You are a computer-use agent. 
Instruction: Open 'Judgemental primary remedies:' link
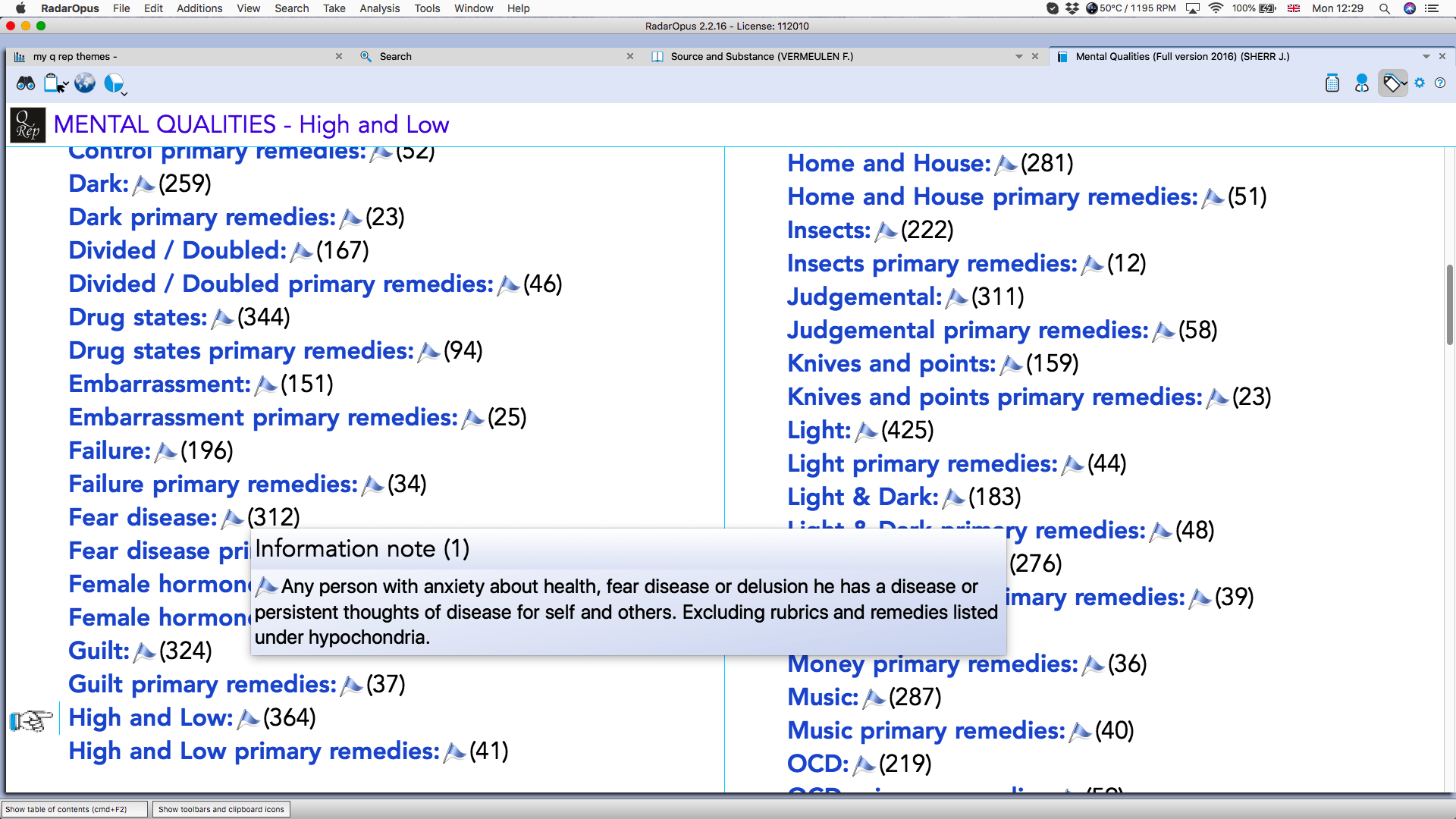[x=968, y=331]
